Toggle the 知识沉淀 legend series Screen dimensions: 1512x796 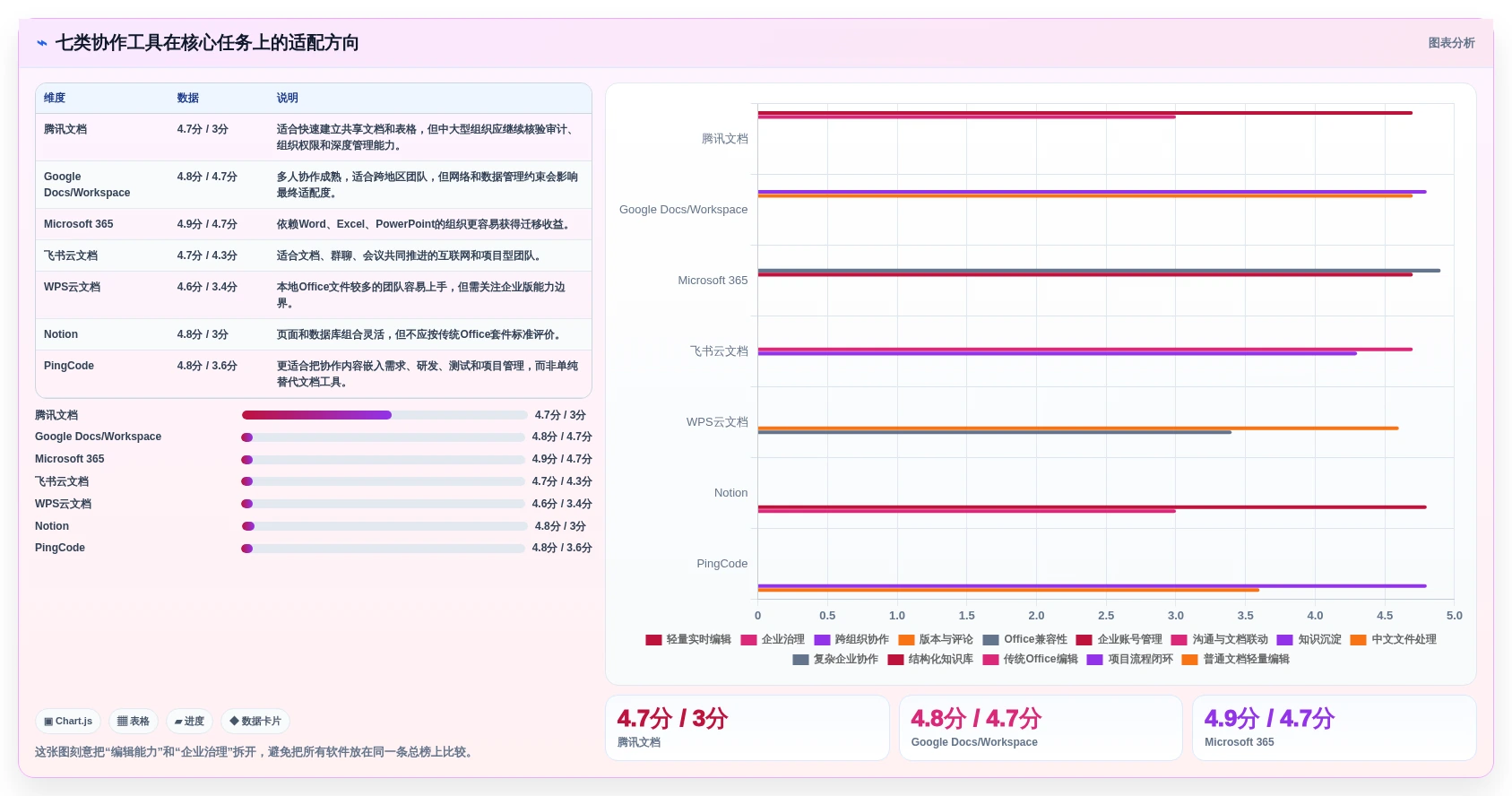point(1309,639)
